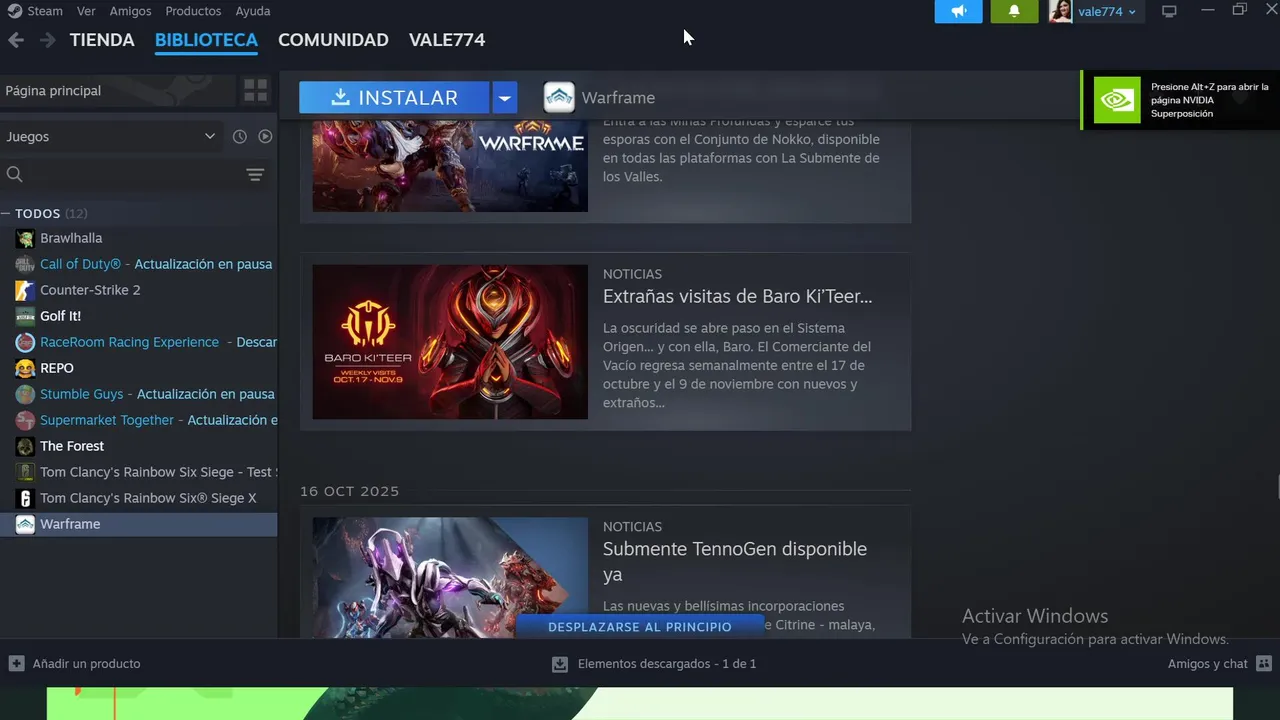Screen dimensions: 1280x720
Task: Click the library search magnifier icon
Action: tap(15, 174)
